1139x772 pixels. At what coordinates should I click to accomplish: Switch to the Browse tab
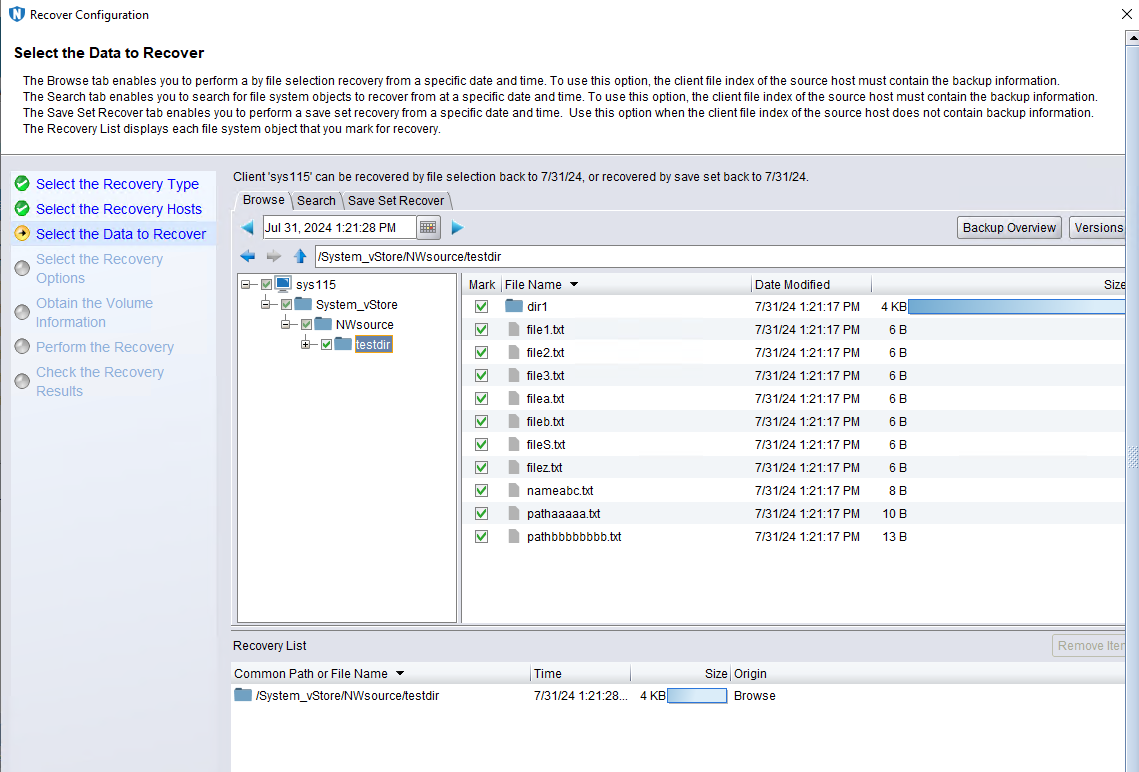(x=263, y=200)
